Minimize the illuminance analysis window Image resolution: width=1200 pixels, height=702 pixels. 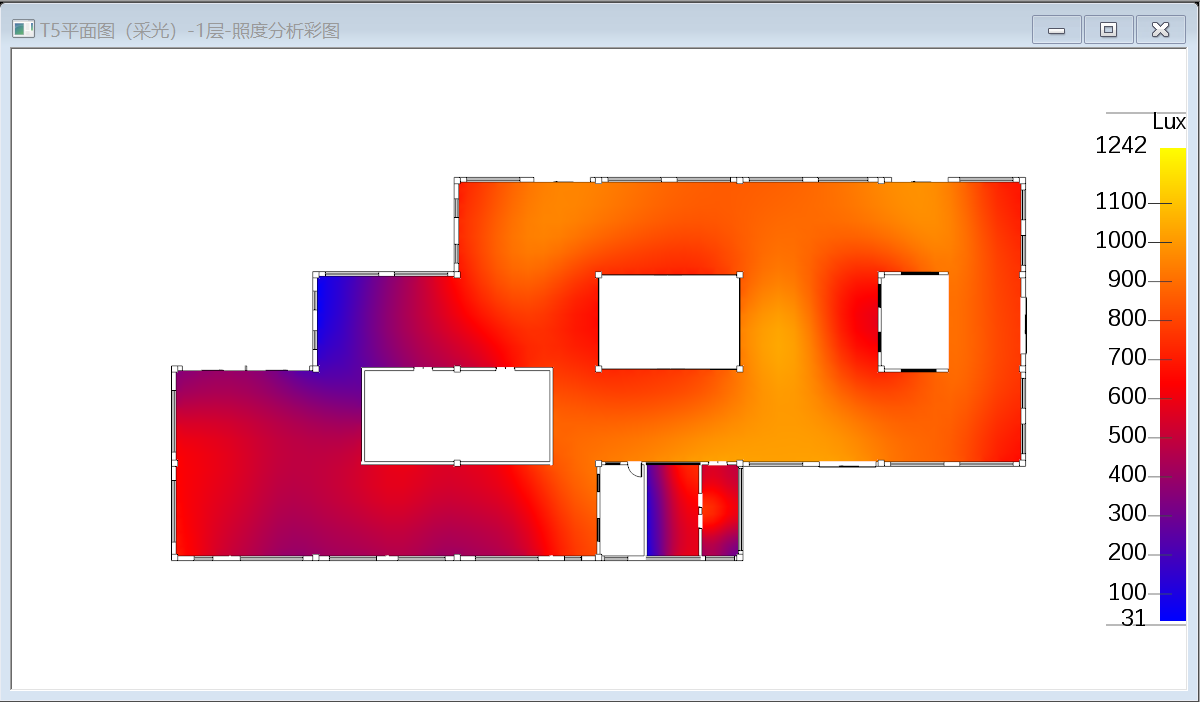[1057, 30]
